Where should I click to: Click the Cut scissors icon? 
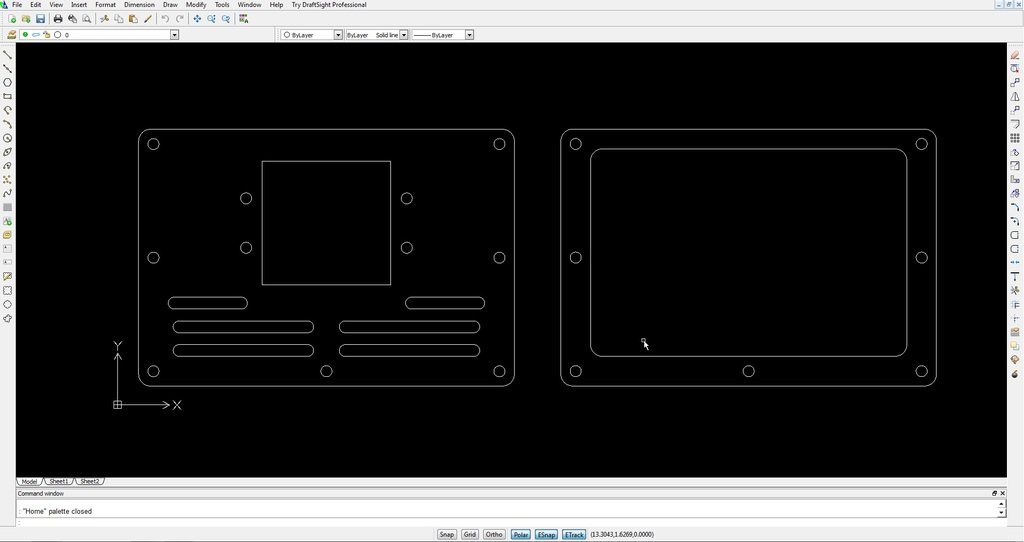(x=104, y=19)
